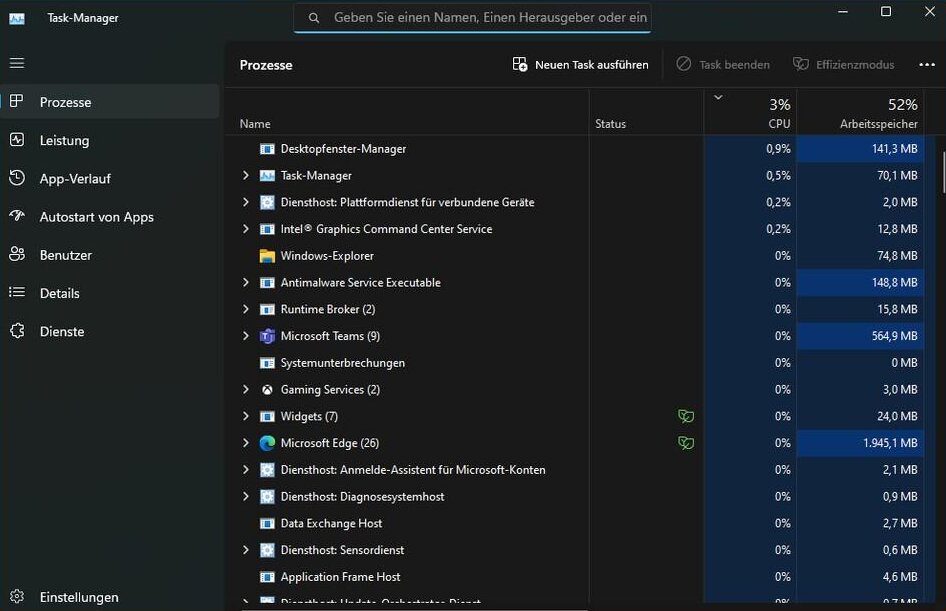This screenshot has height=611, width=946.
Task: Click the Task beenden circle-slash icon
Action: 684,64
